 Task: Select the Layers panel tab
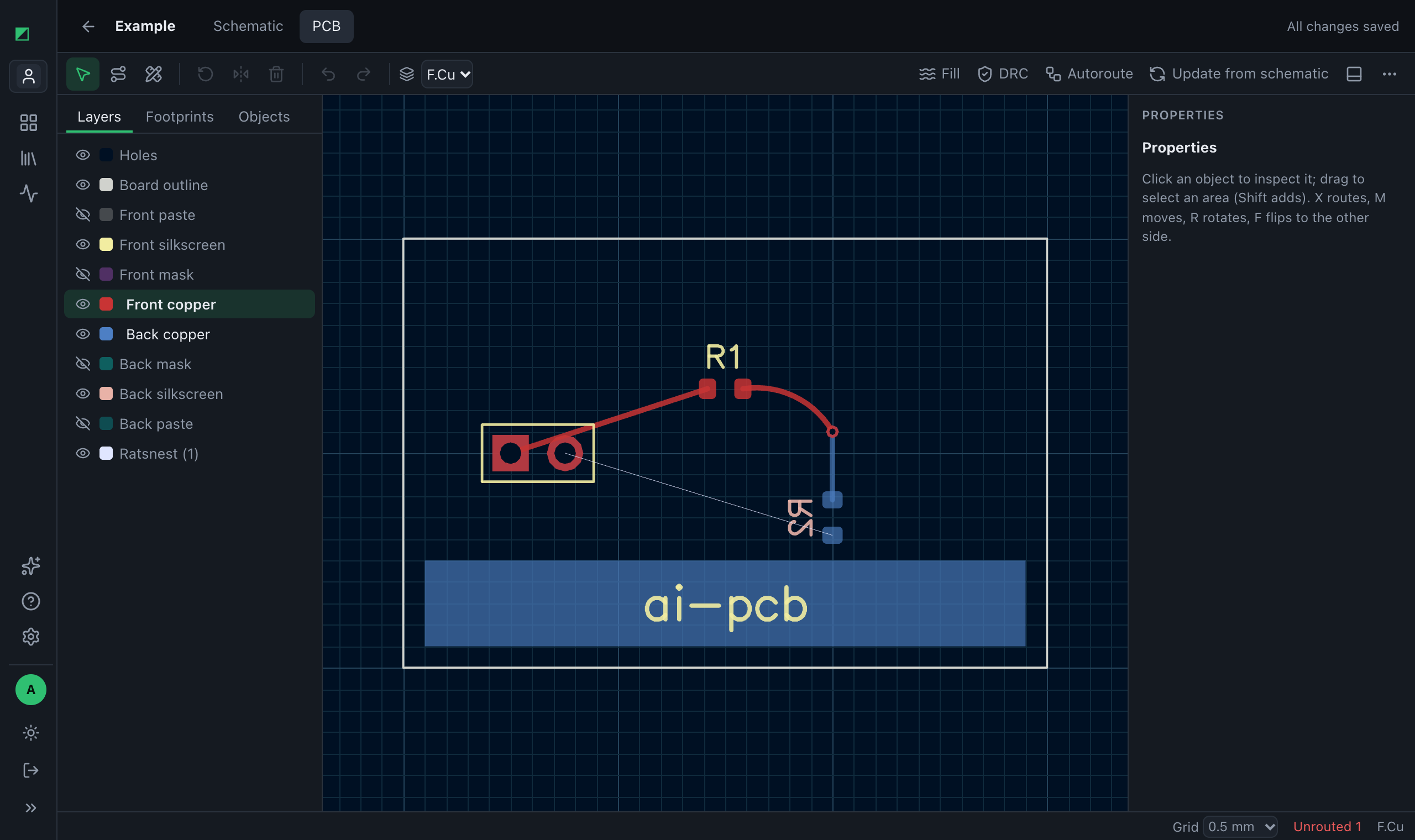(x=99, y=117)
